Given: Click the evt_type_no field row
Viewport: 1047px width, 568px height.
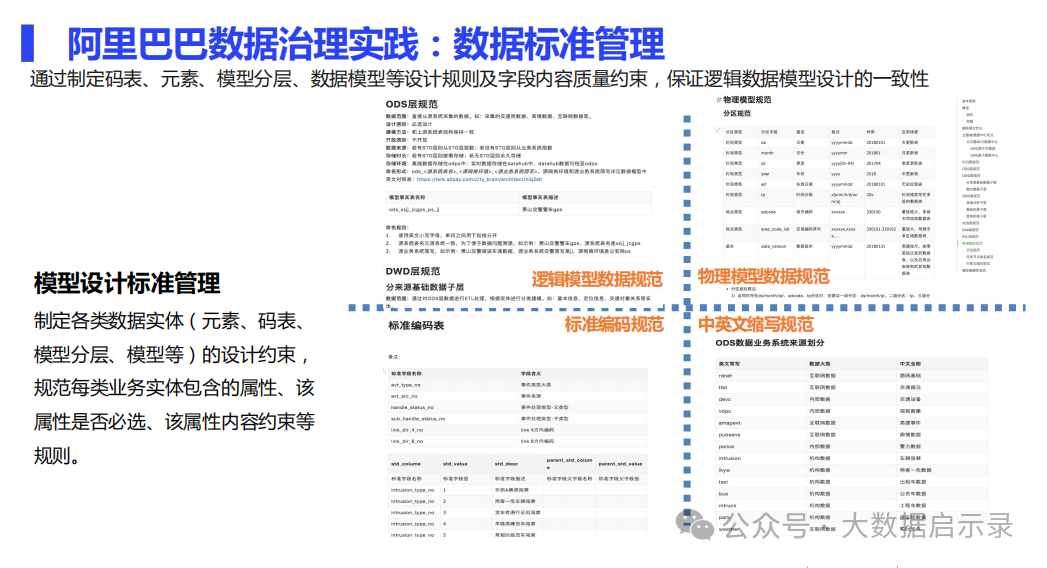Looking at the screenshot, I should [518, 385].
